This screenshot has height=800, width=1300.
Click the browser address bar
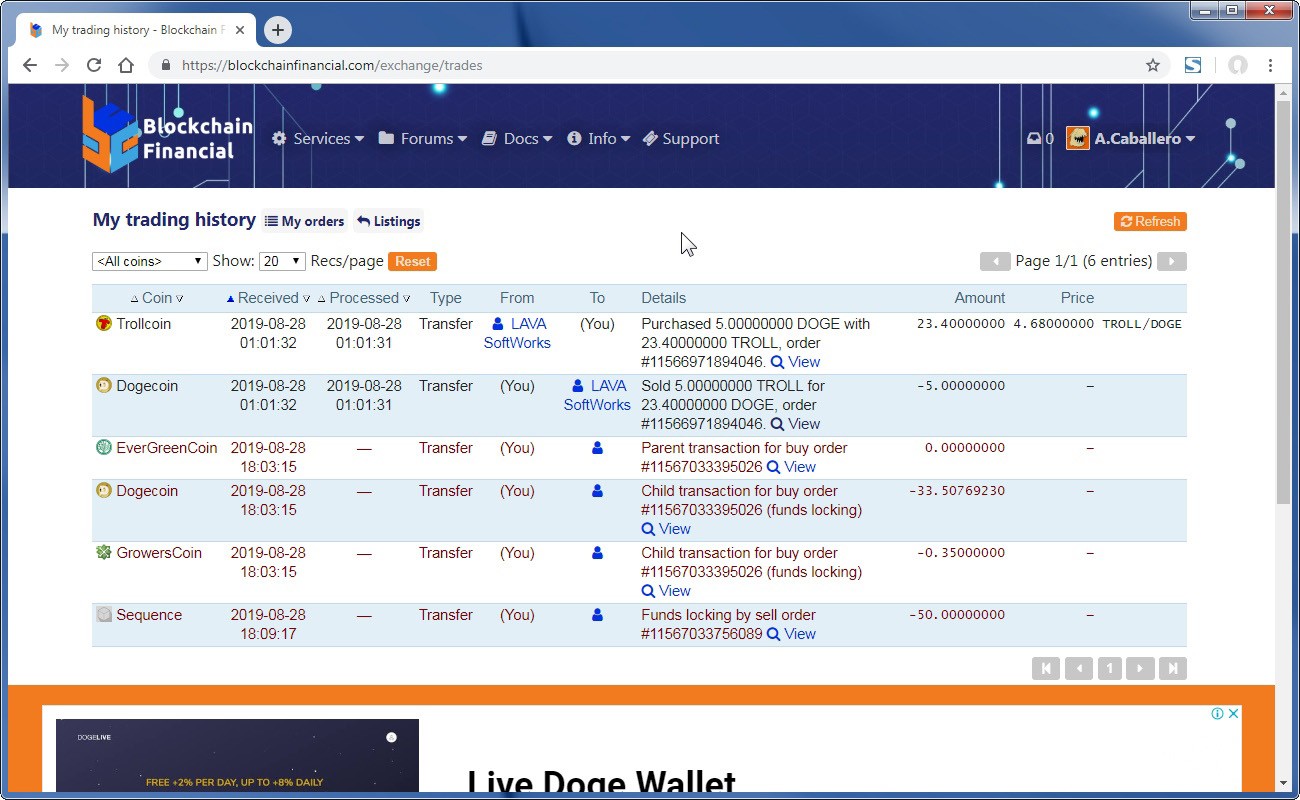point(650,65)
